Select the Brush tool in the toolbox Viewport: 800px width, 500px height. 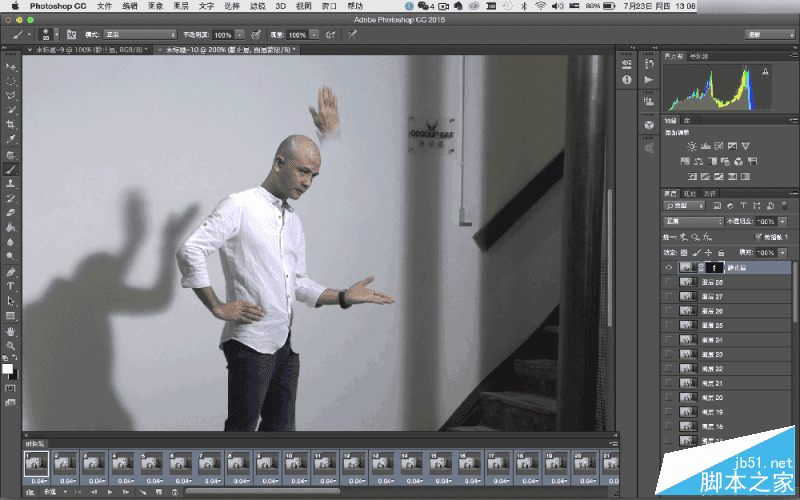pyautogui.click(x=11, y=169)
